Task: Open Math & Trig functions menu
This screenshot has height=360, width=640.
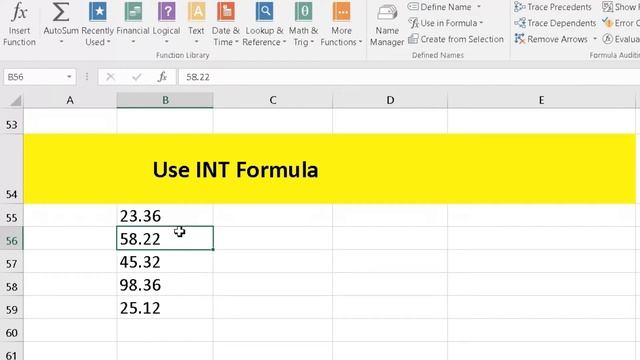Action: (303, 24)
